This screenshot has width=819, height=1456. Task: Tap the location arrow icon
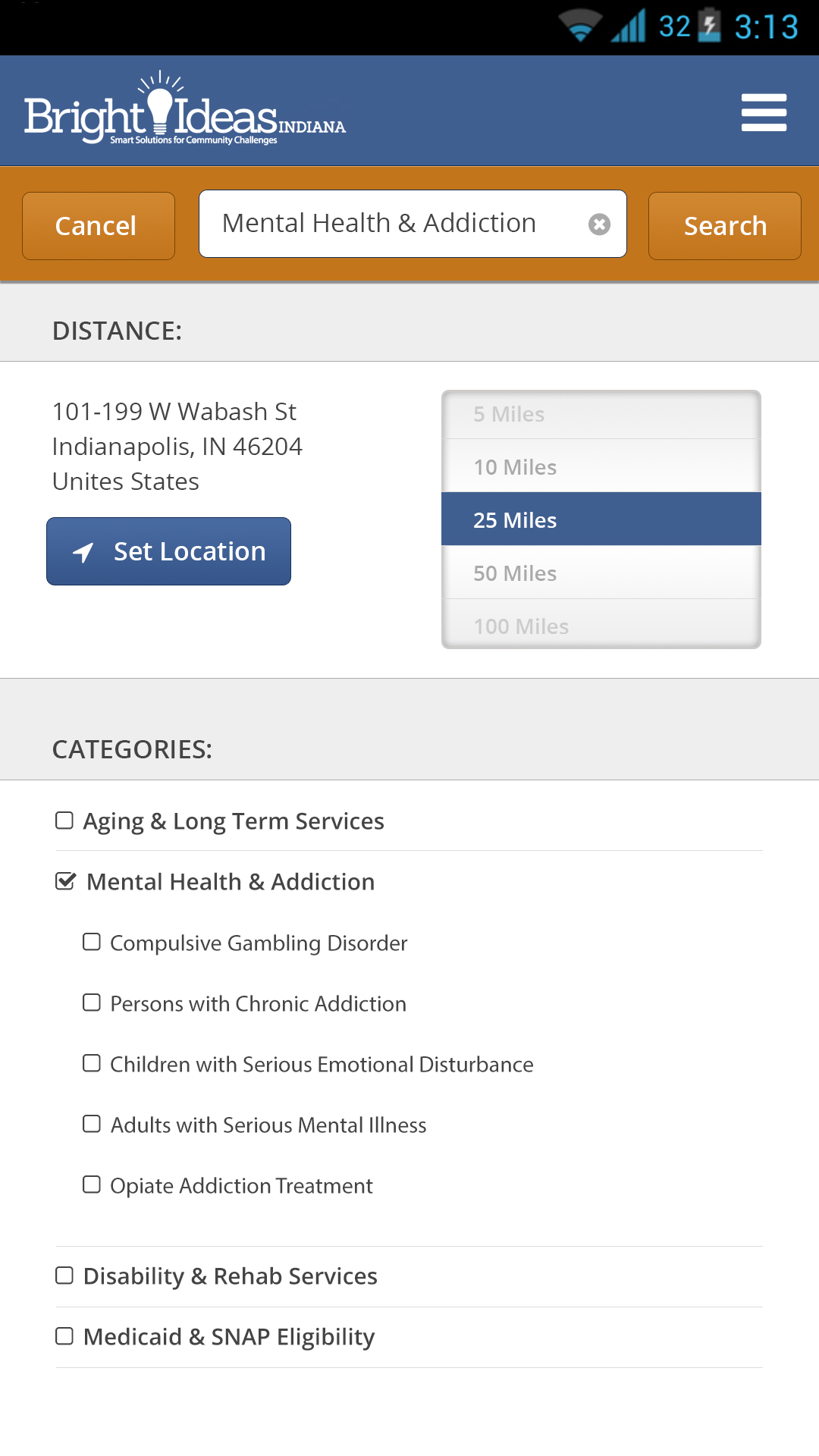tap(83, 552)
